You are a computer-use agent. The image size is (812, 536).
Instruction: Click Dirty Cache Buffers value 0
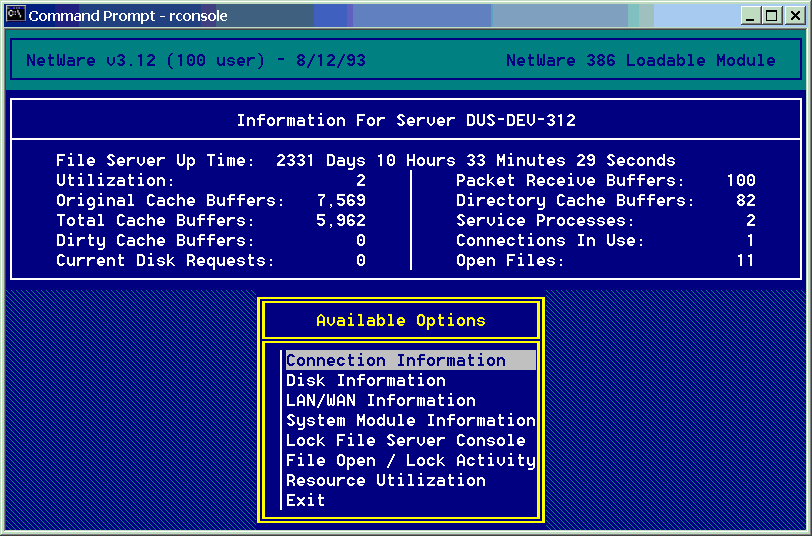(x=361, y=240)
